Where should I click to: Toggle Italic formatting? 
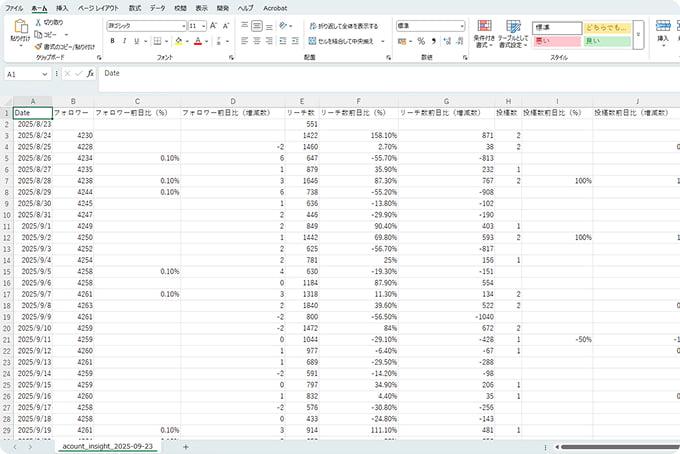[x=126, y=41]
